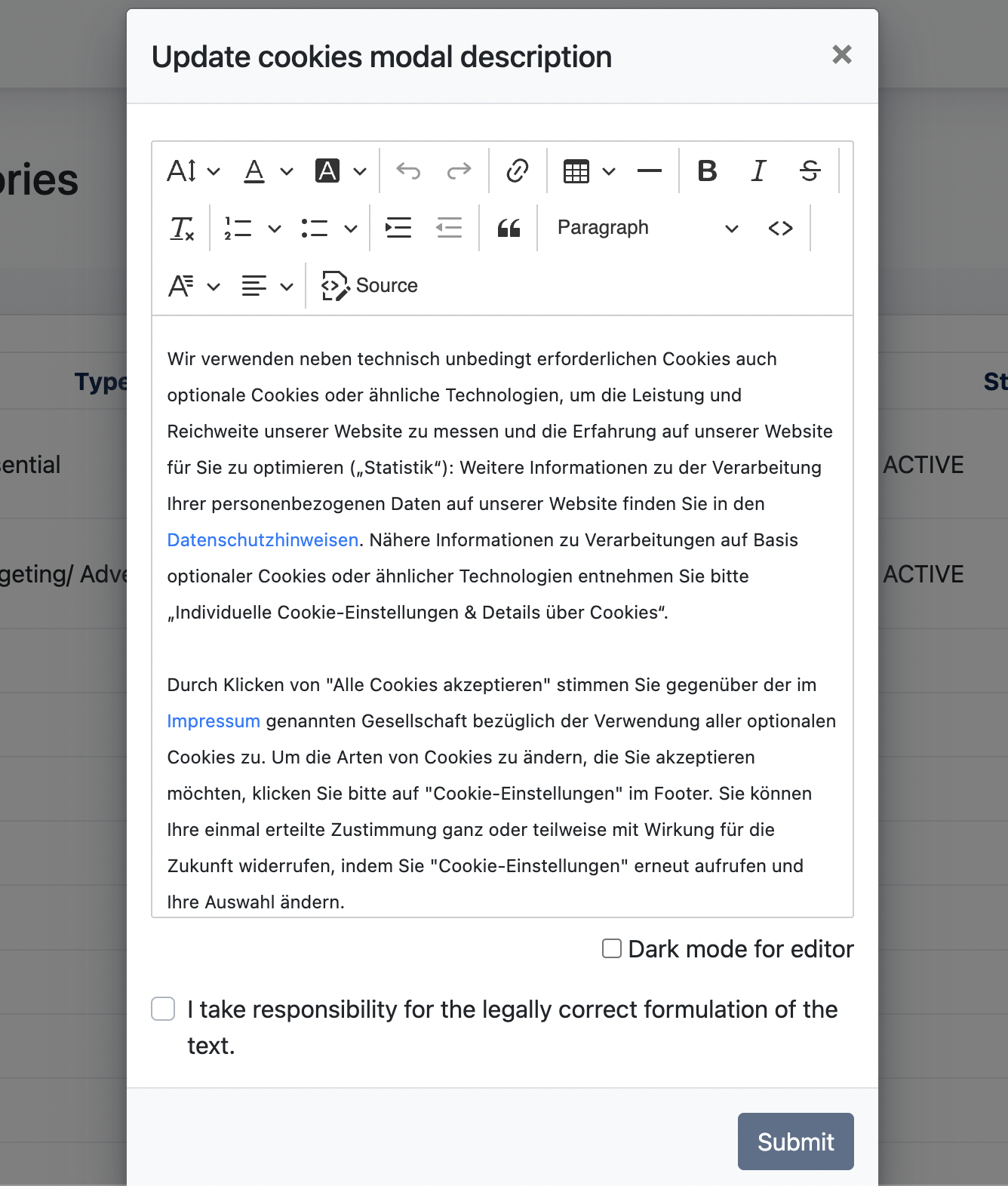Open the Impressum link

tap(214, 721)
